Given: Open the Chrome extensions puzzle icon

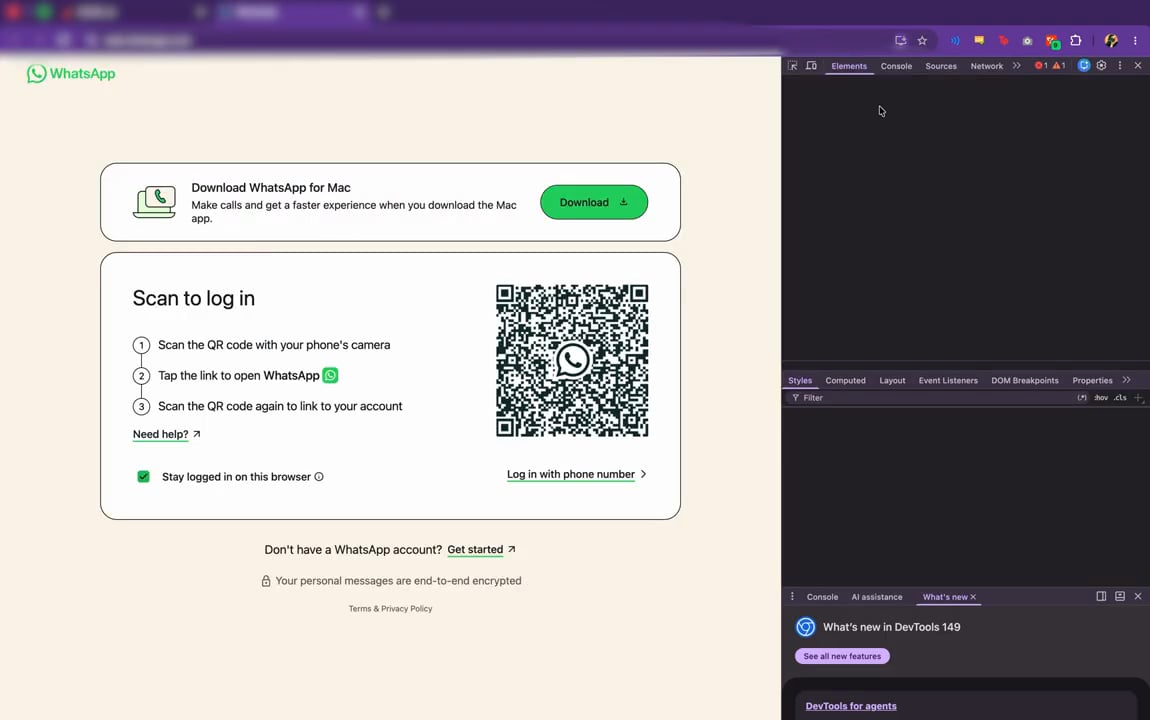Looking at the screenshot, I should [1076, 40].
